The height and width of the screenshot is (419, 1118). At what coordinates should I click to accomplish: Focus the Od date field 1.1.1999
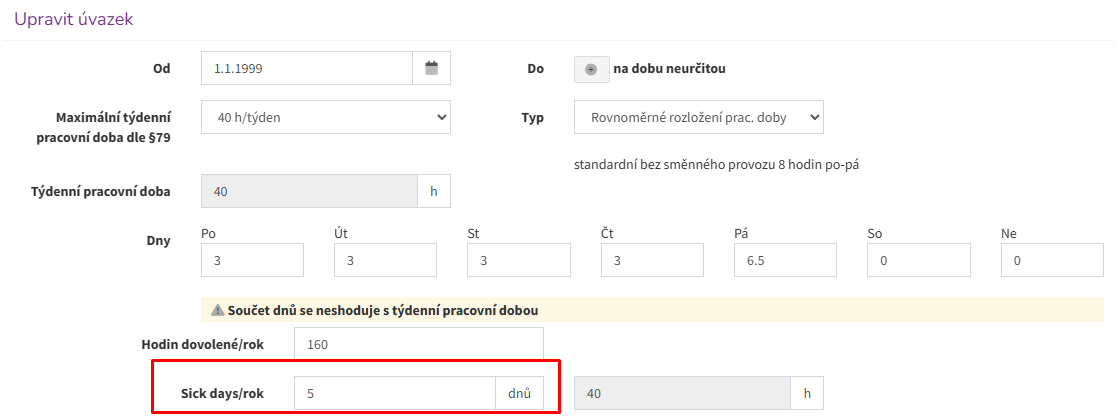(307, 68)
